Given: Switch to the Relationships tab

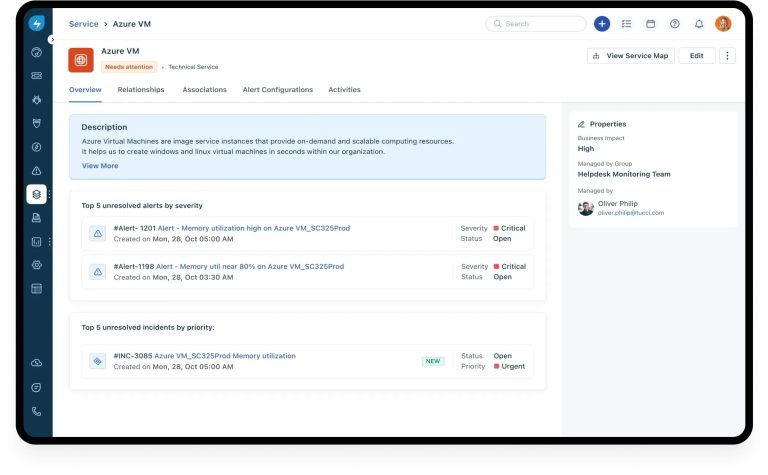Looking at the screenshot, I should (x=141, y=90).
